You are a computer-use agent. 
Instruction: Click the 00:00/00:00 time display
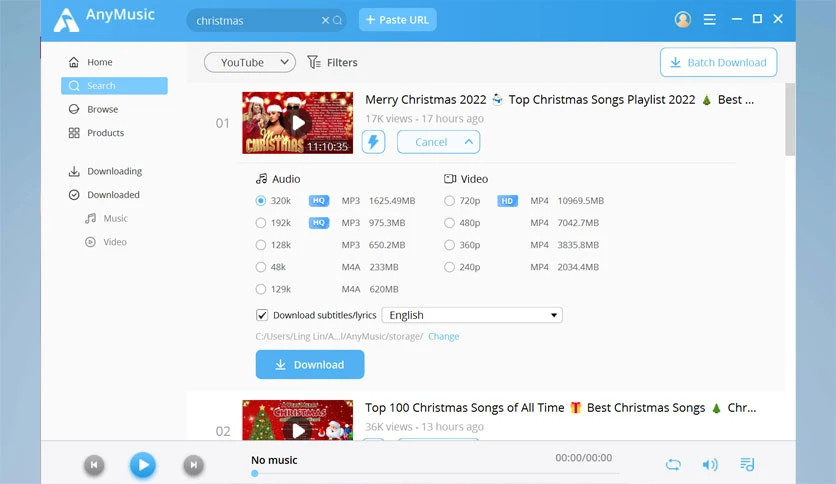[583, 458]
